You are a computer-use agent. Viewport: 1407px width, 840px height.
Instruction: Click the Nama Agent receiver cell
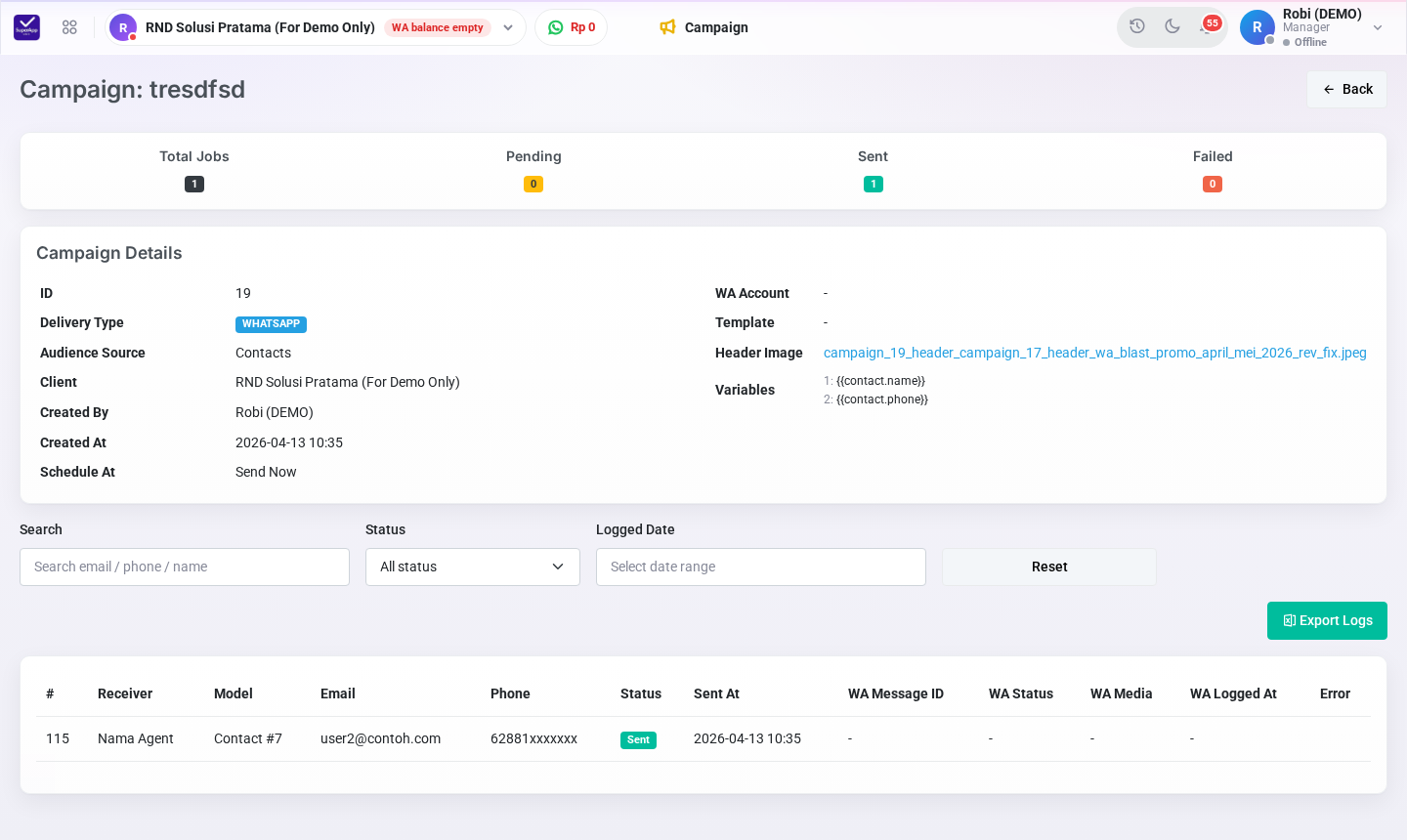[x=136, y=738]
